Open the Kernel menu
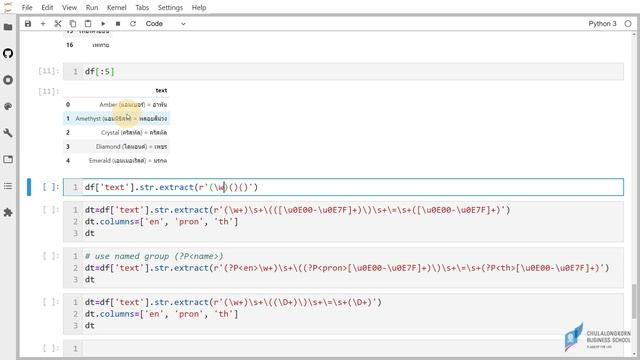This screenshot has height=360, width=640. pyautogui.click(x=117, y=7)
